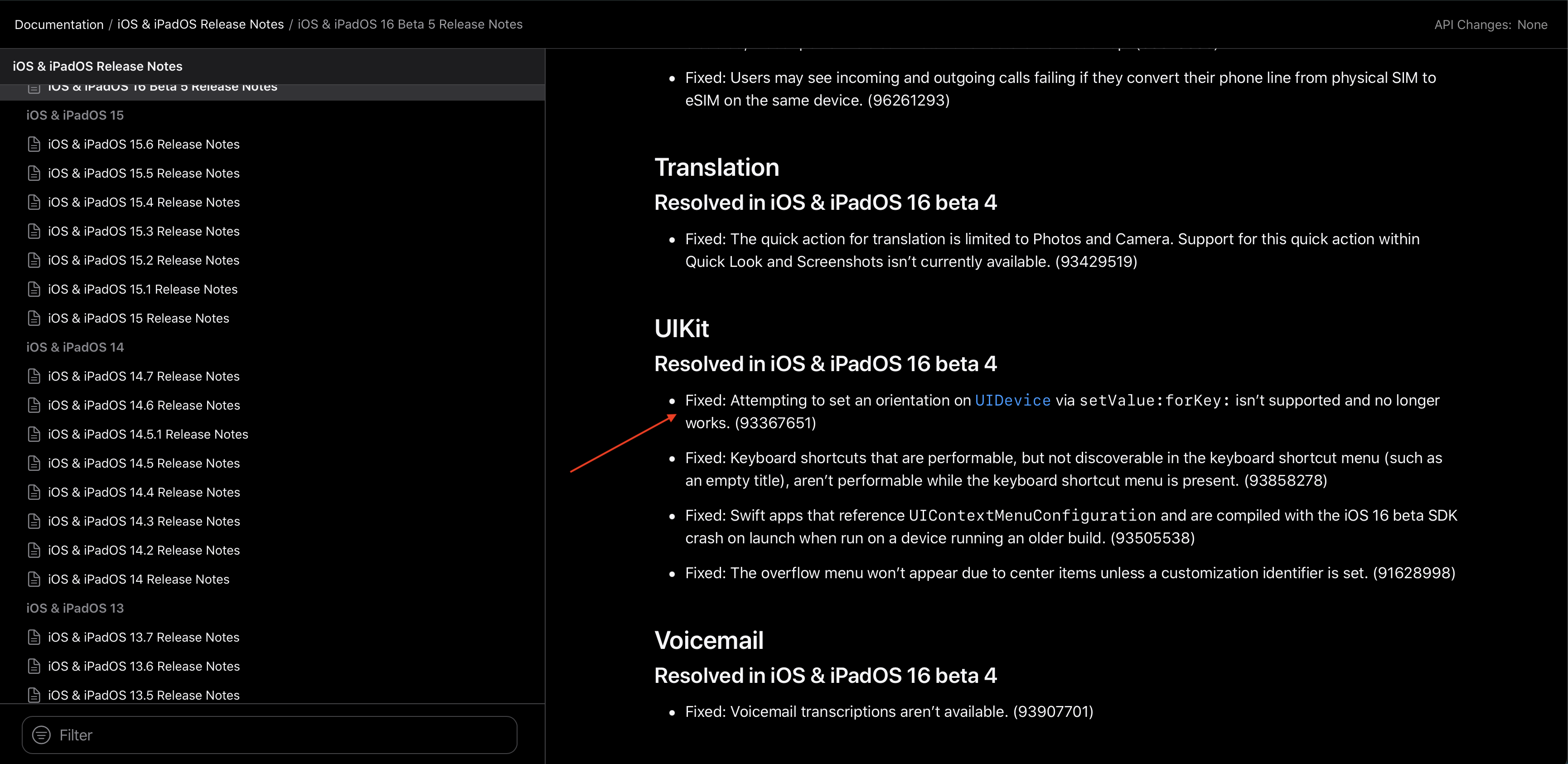Click document icon beside iOS & iPadOS 14.3 Release Notes
The width and height of the screenshot is (1568, 764).
pos(34,521)
